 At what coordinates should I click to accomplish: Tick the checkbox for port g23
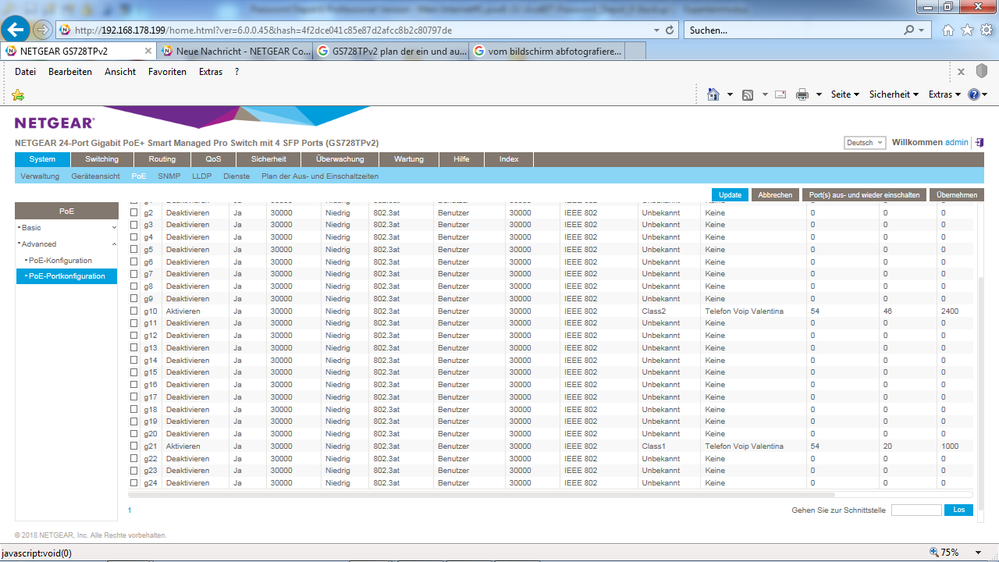pos(134,470)
